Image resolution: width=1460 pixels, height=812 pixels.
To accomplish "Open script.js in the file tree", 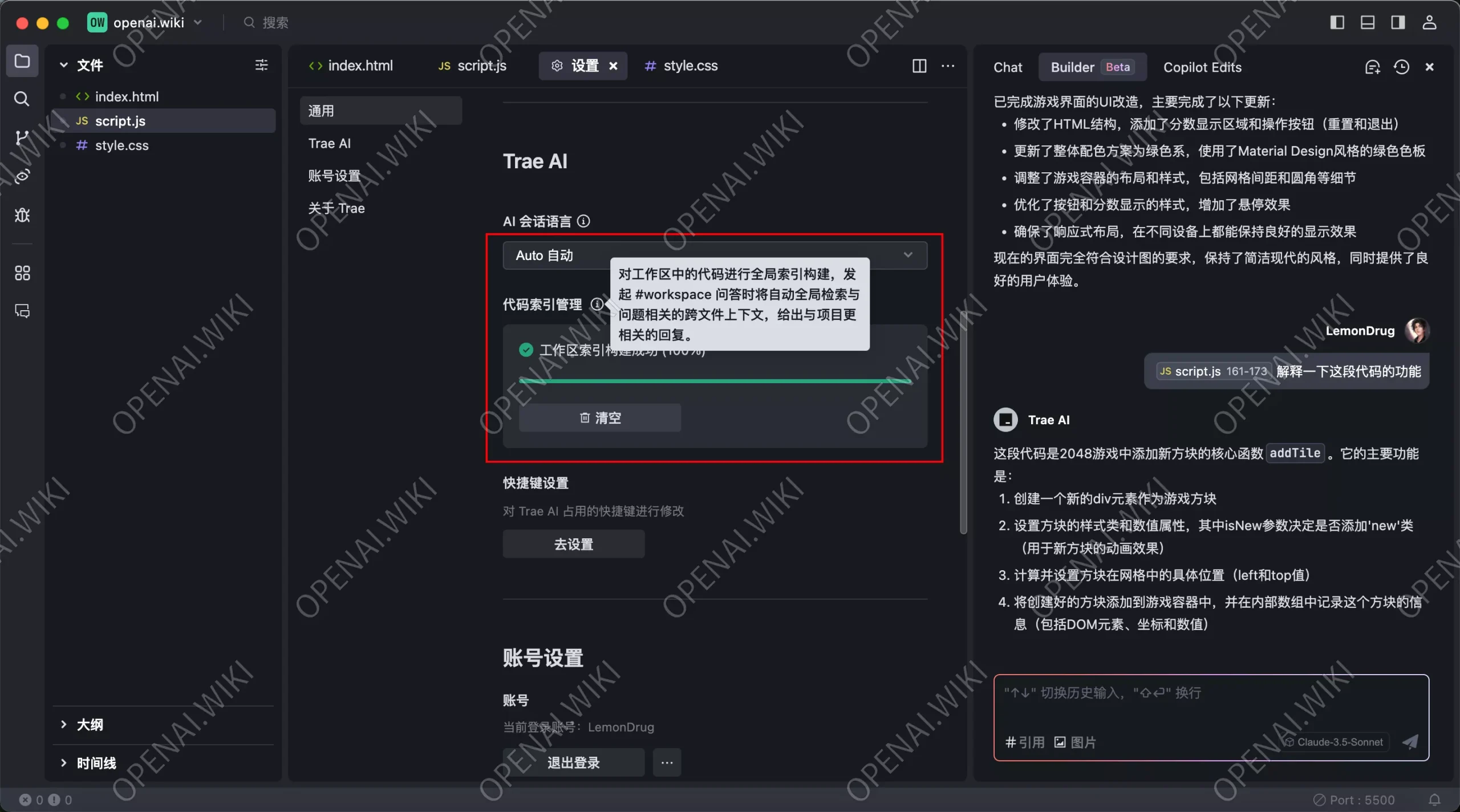I will click(164, 121).
